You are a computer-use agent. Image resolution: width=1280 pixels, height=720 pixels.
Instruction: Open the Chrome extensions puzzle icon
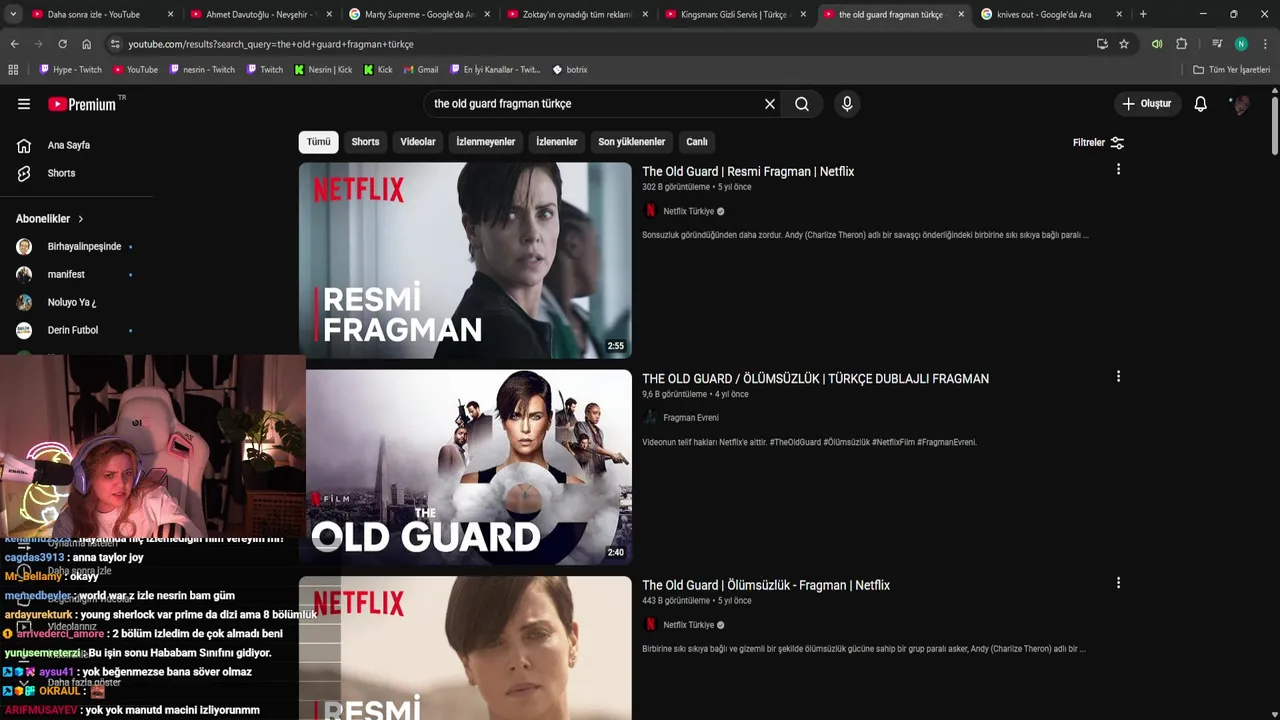pos(1181,44)
